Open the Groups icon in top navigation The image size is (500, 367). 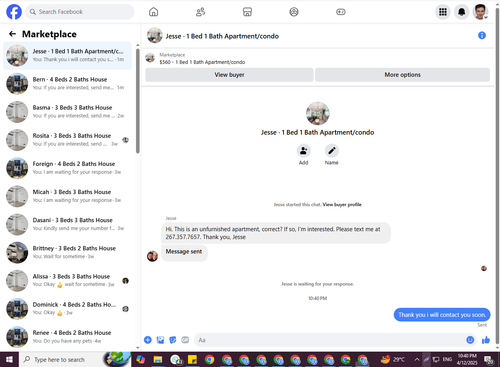click(x=294, y=12)
